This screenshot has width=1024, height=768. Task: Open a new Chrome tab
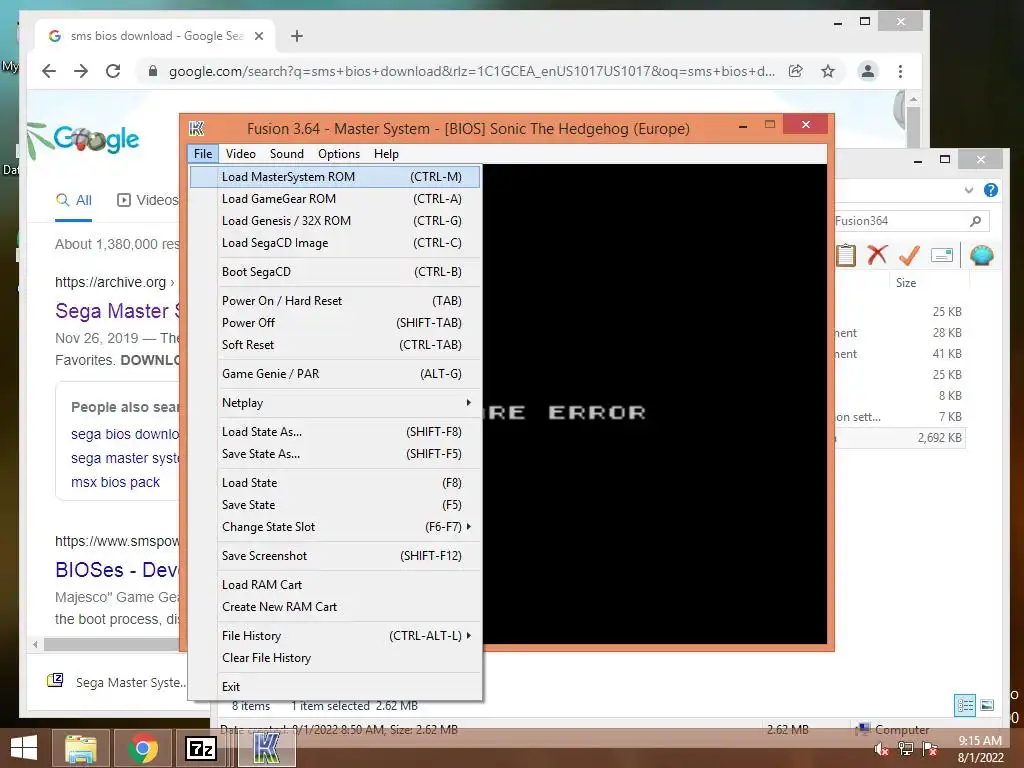pyautogui.click(x=296, y=36)
